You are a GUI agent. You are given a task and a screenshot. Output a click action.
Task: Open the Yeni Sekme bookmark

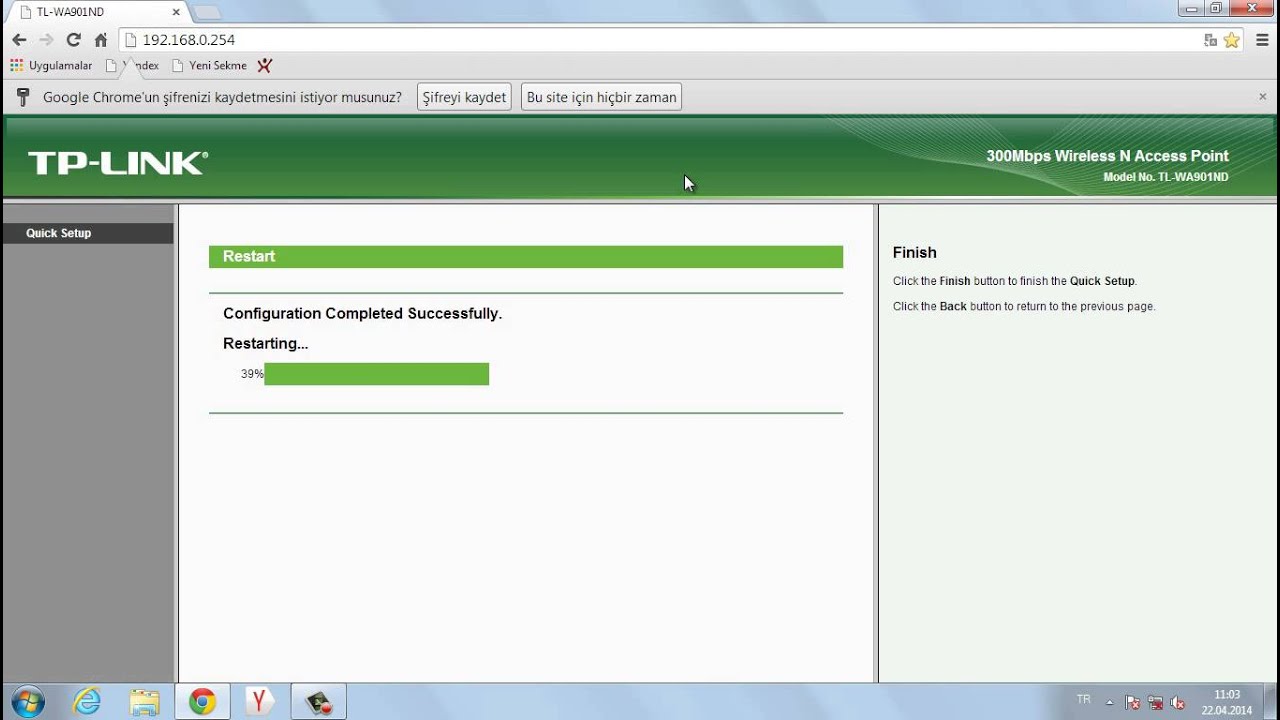click(209, 66)
